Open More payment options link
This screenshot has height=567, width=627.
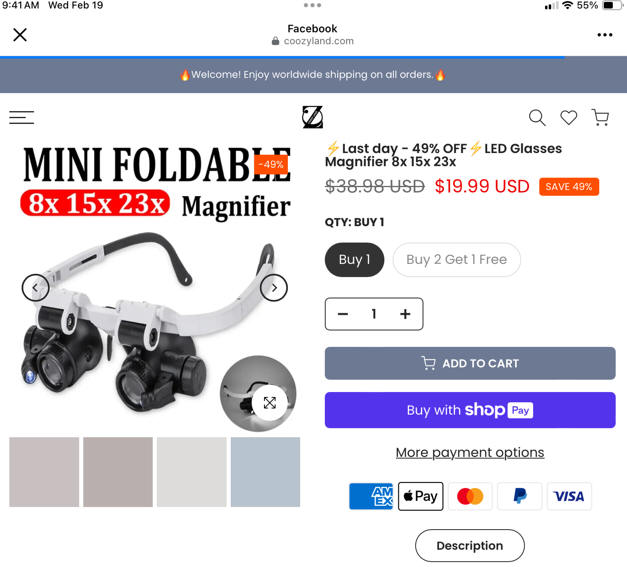470,452
